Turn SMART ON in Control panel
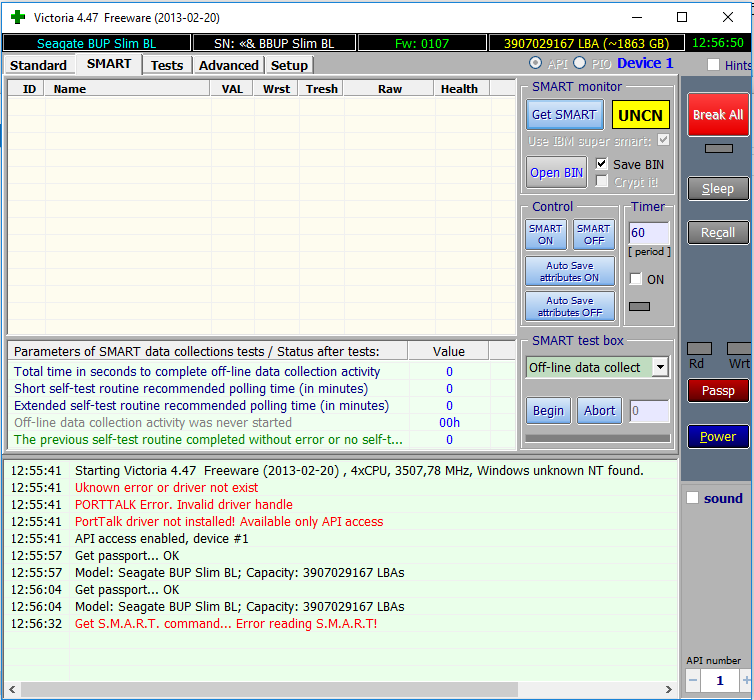The image size is (754, 700). pyautogui.click(x=545, y=235)
